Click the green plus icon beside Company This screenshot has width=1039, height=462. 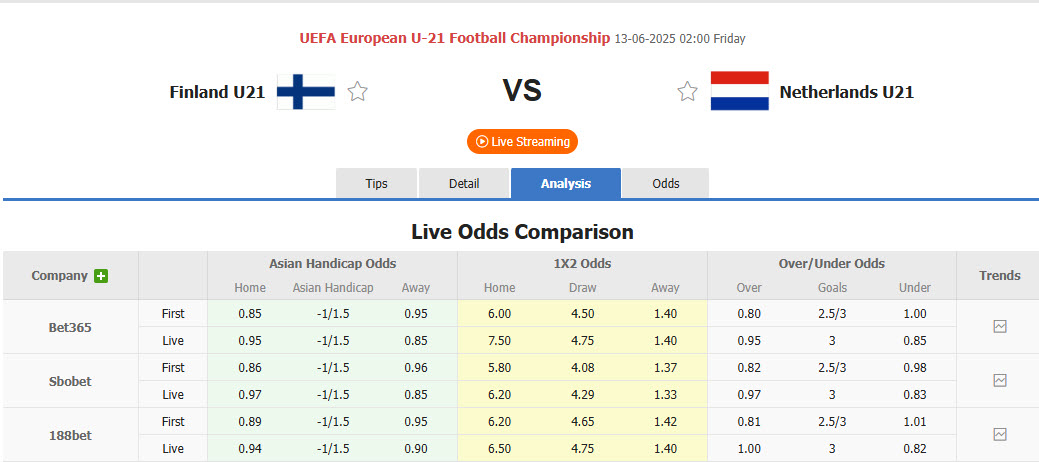[101, 276]
